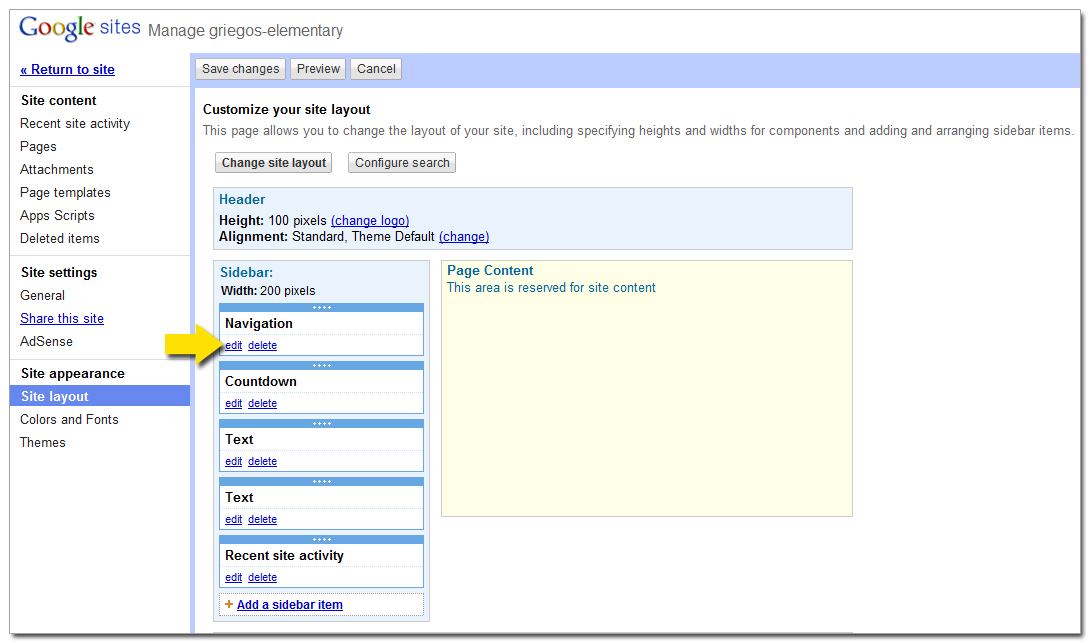
Task: Click the 'Site content' section heading
Action: click(x=58, y=100)
